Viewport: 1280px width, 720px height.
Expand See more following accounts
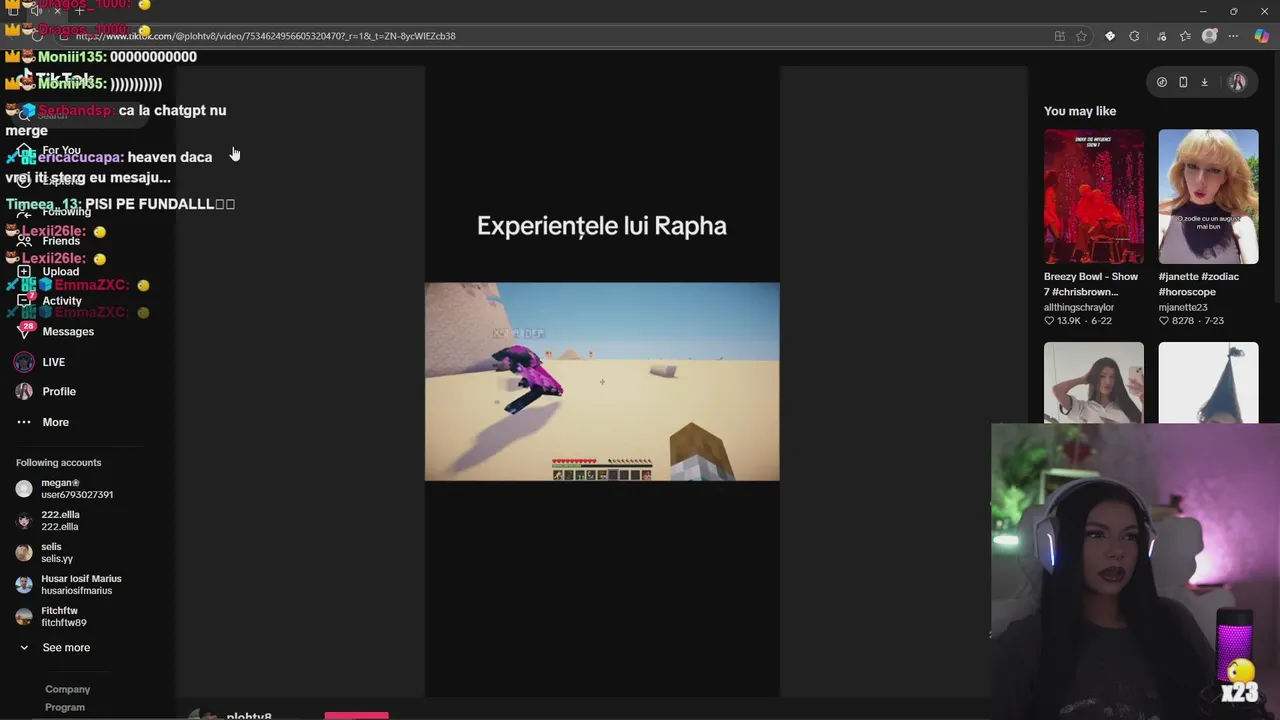pos(66,648)
